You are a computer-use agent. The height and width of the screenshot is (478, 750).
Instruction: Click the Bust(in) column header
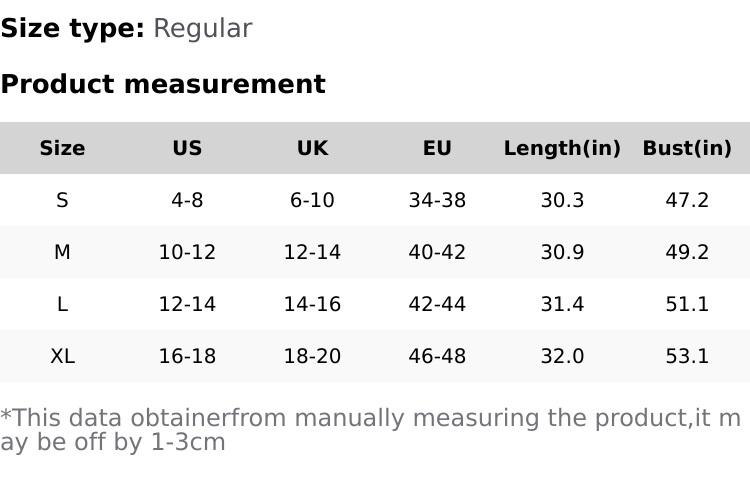[x=687, y=148]
